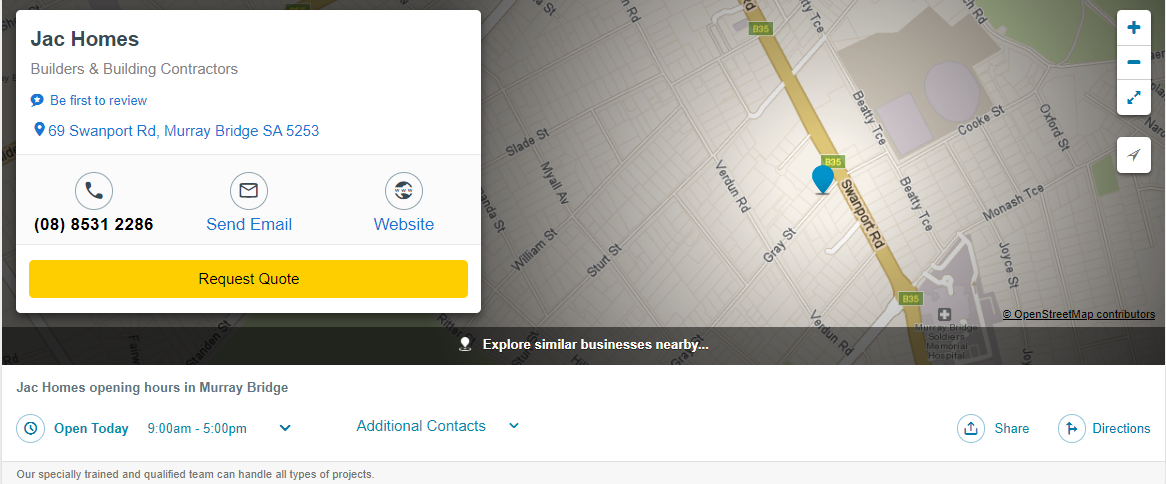
Task: Open OpenStreetMap contributors link
Action: [1079, 314]
